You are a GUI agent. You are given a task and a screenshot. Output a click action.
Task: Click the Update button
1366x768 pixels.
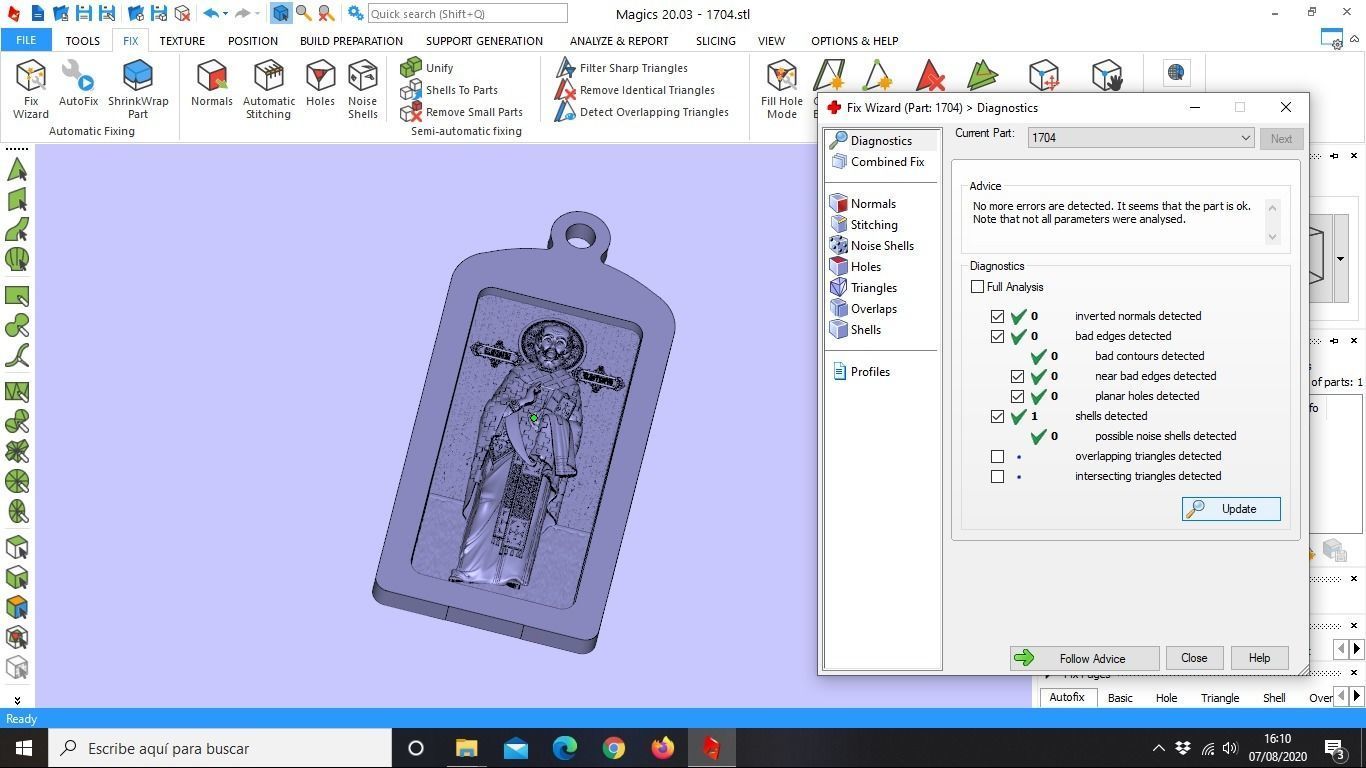(1231, 509)
